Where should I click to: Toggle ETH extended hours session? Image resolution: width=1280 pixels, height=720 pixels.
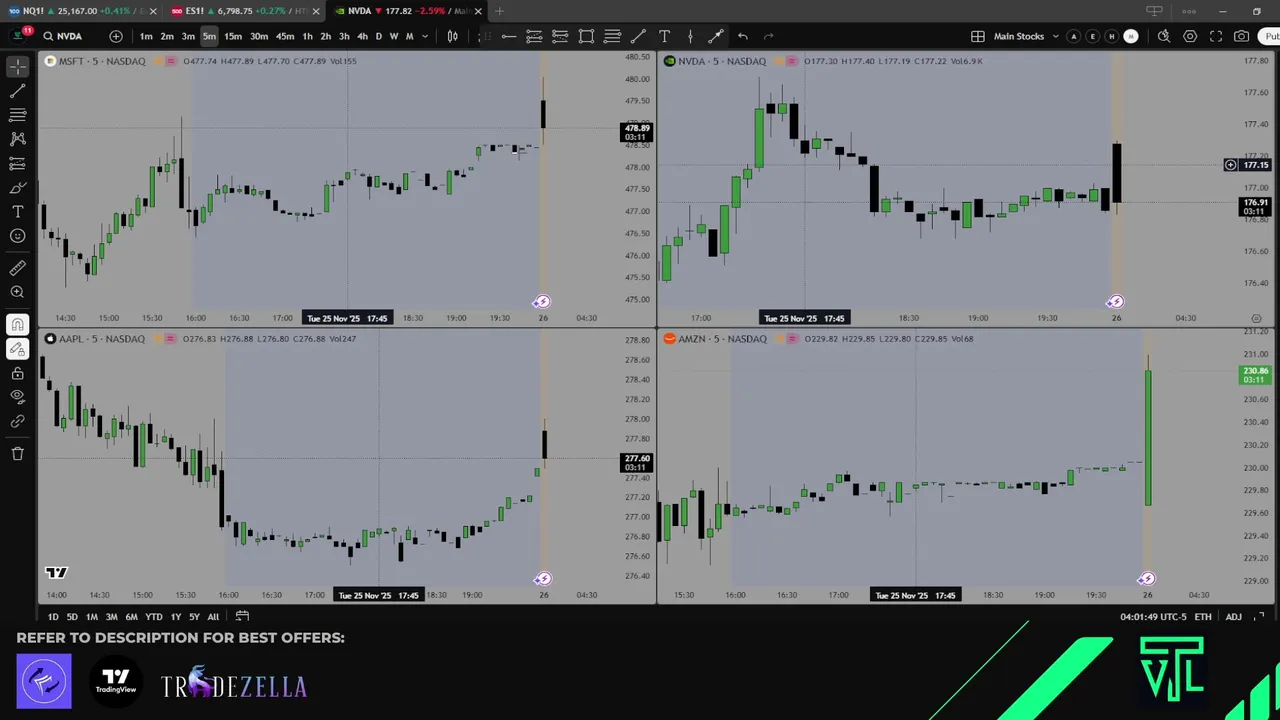pyautogui.click(x=1203, y=617)
